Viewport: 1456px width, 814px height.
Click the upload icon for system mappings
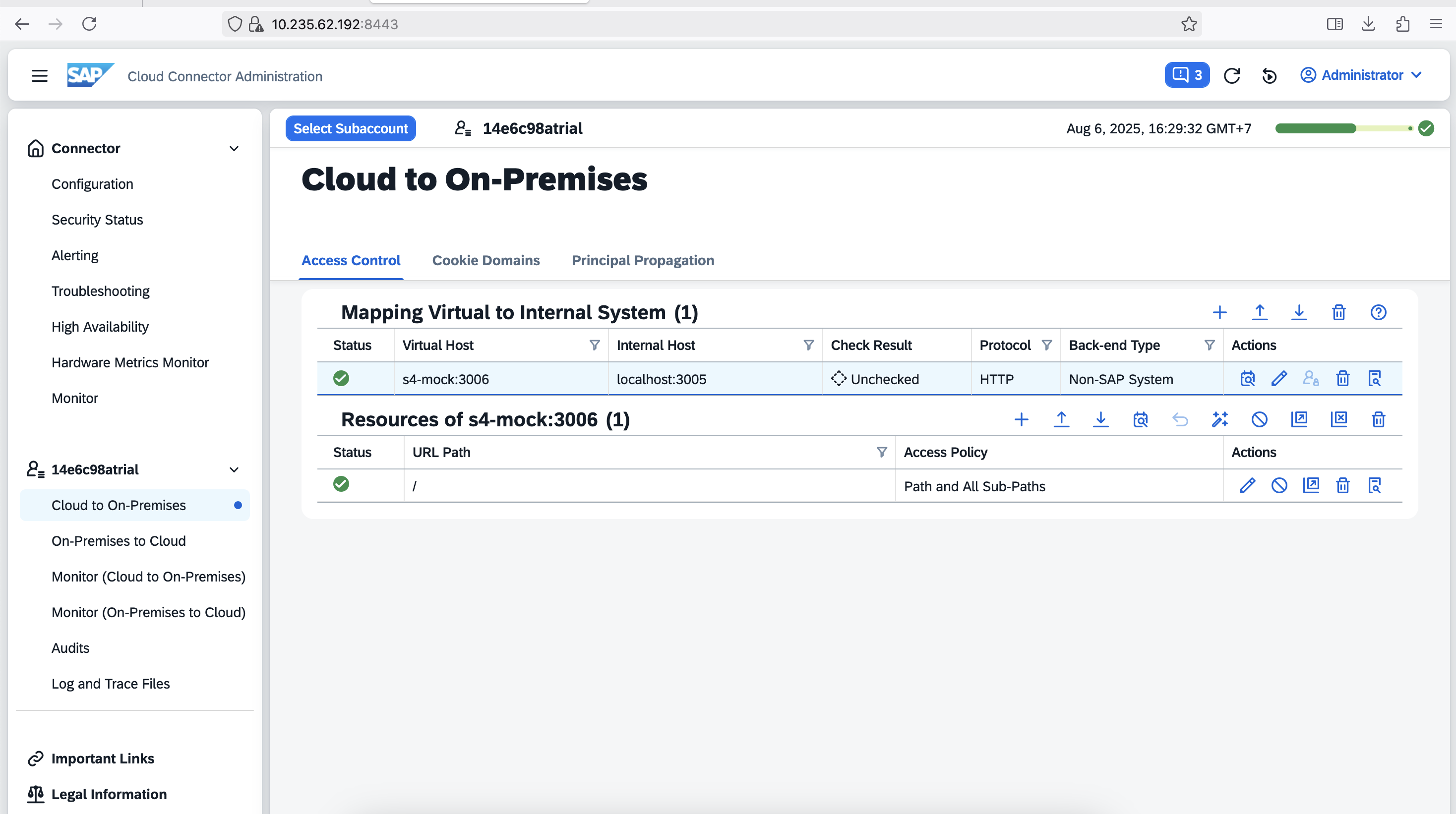coord(1259,312)
